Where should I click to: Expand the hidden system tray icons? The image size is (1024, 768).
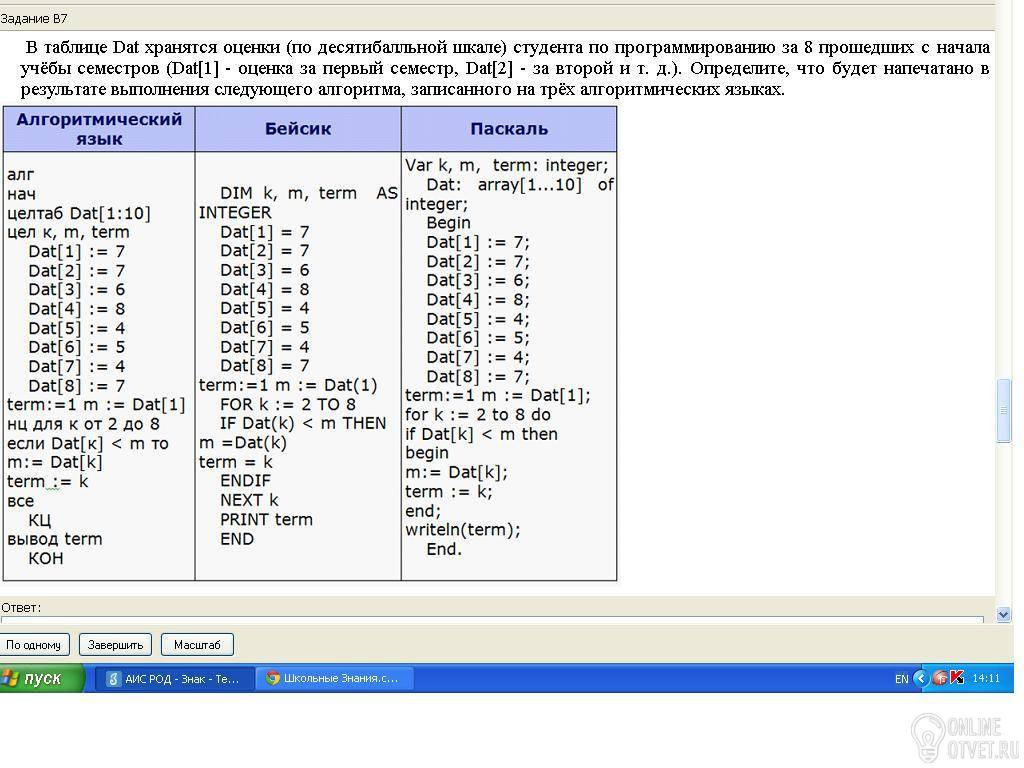click(920, 678)
